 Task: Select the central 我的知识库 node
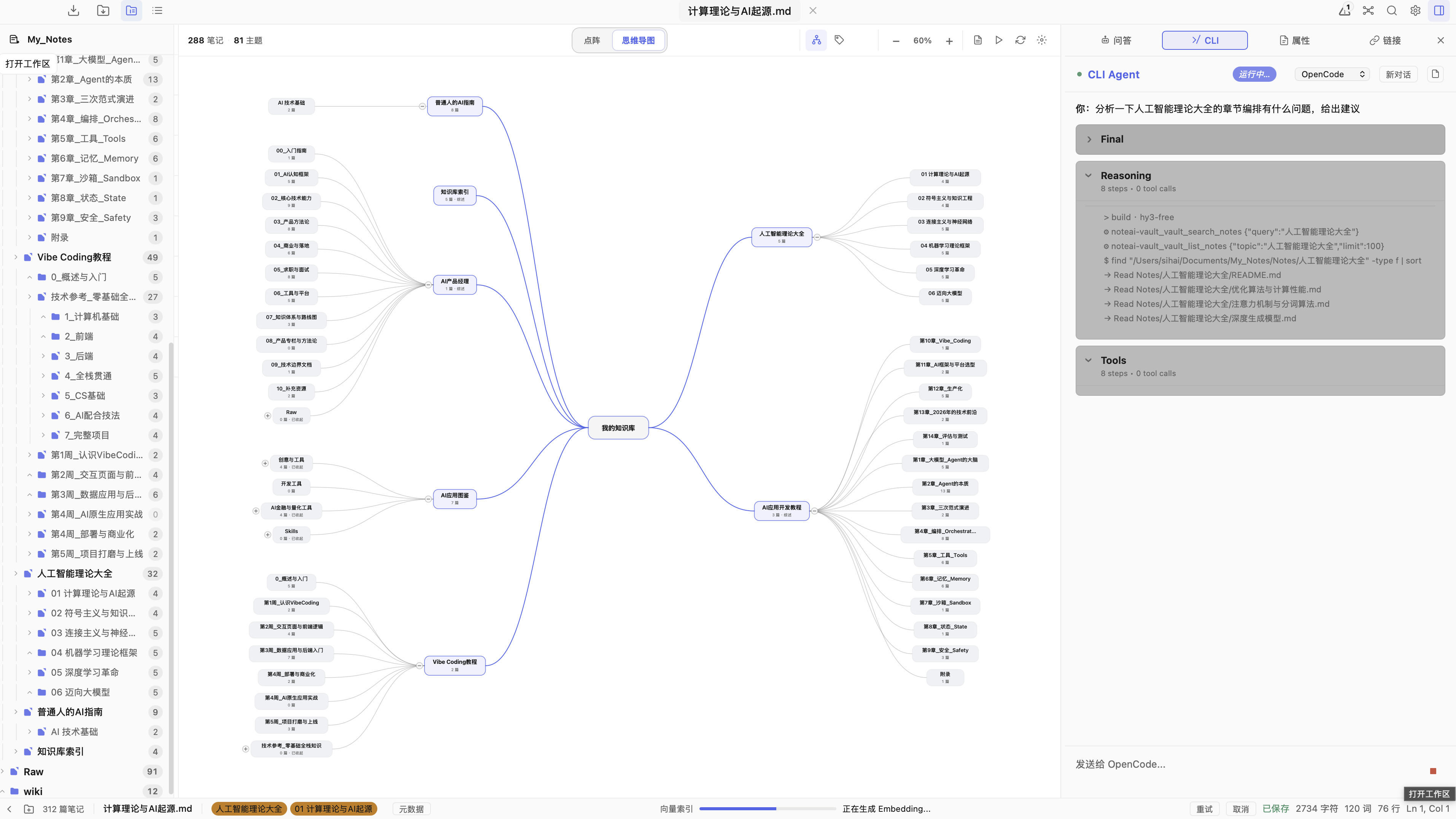(618, 428)
